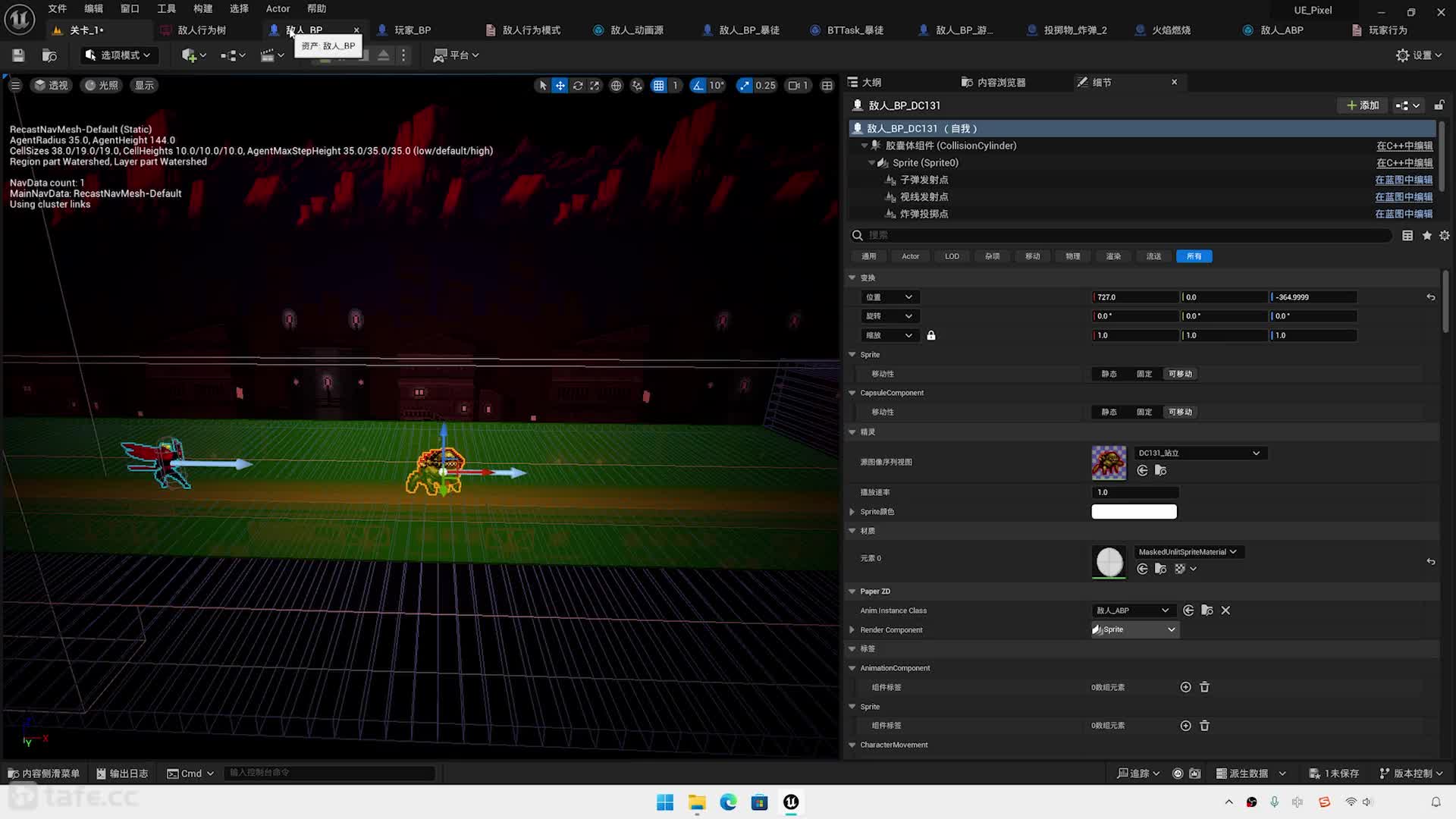Add element to AnimationComponent 组件标签

point(1185,687)
